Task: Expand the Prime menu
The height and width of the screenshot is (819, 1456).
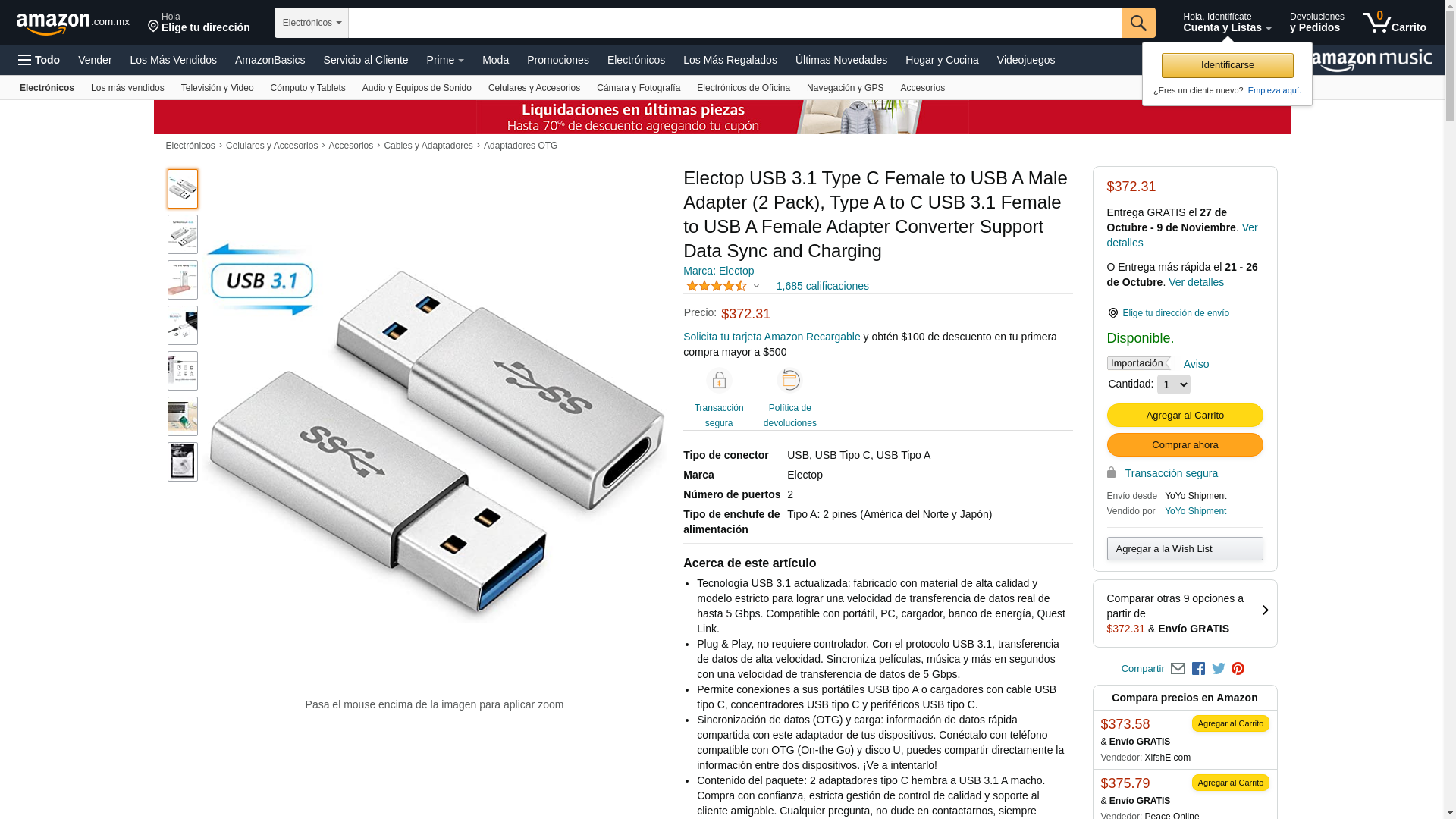Action: pyautogui.click(x=445, y=60)
